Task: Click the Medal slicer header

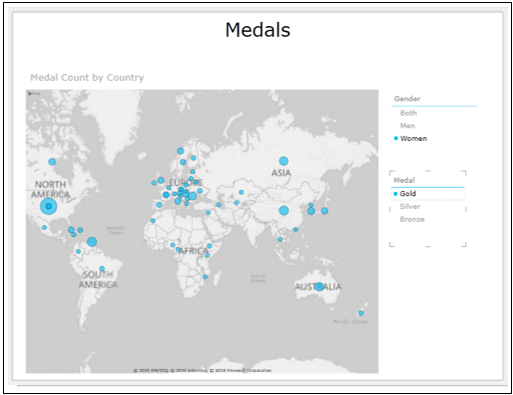Action: pos(404,180)
